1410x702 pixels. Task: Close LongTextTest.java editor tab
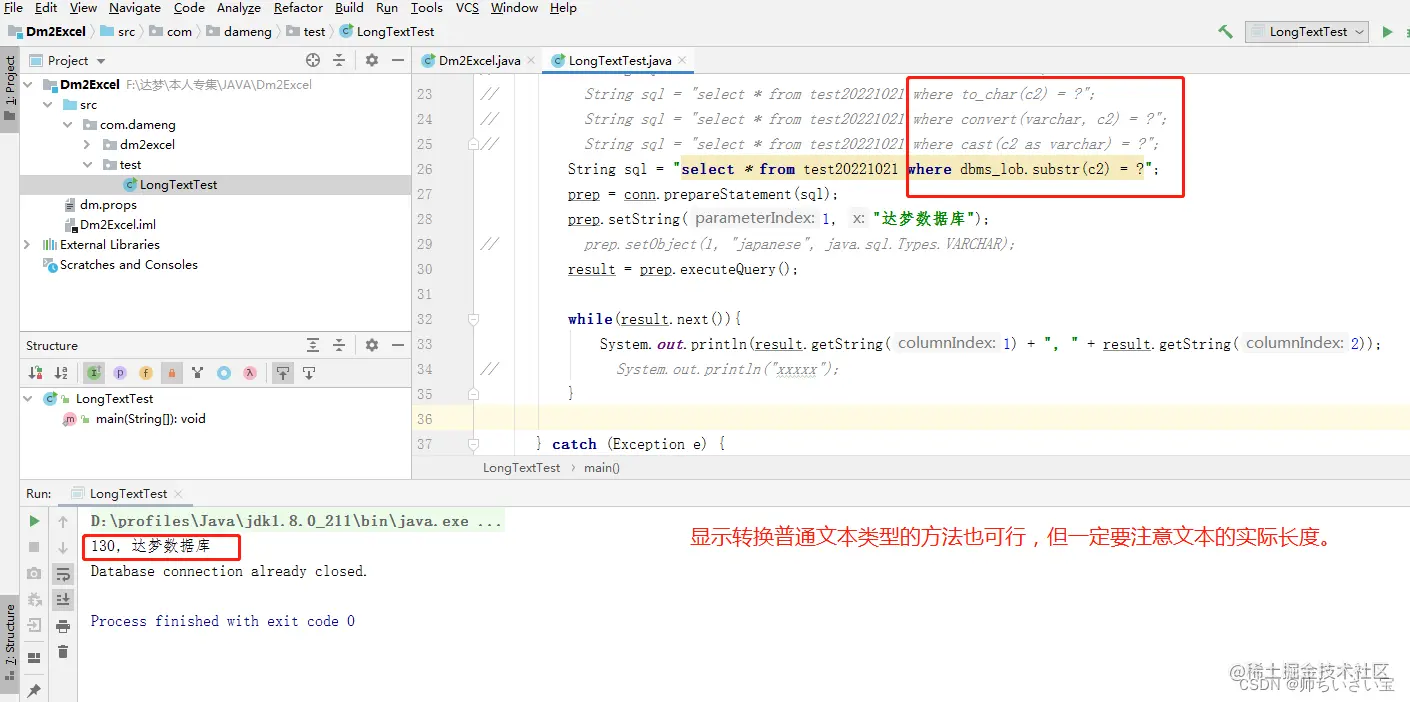tap(683, 60)
